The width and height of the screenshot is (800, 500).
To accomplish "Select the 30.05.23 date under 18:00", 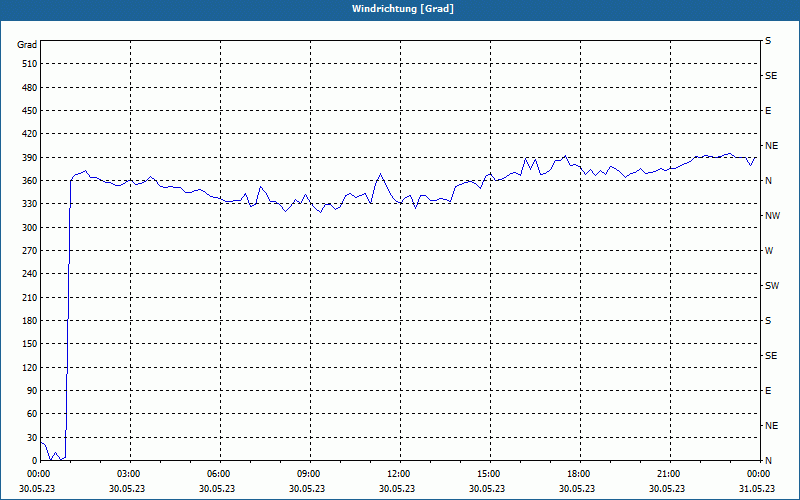I will point(577,488).
